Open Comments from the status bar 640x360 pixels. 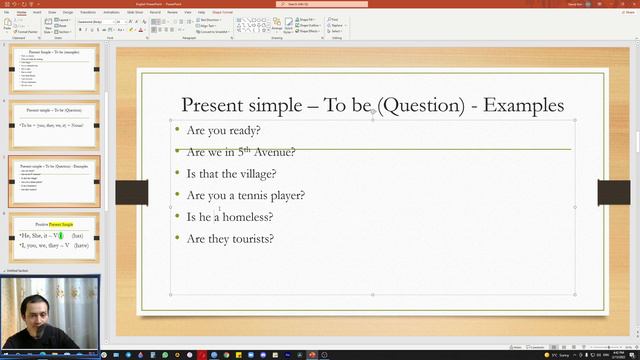click(x=536, y=347)
